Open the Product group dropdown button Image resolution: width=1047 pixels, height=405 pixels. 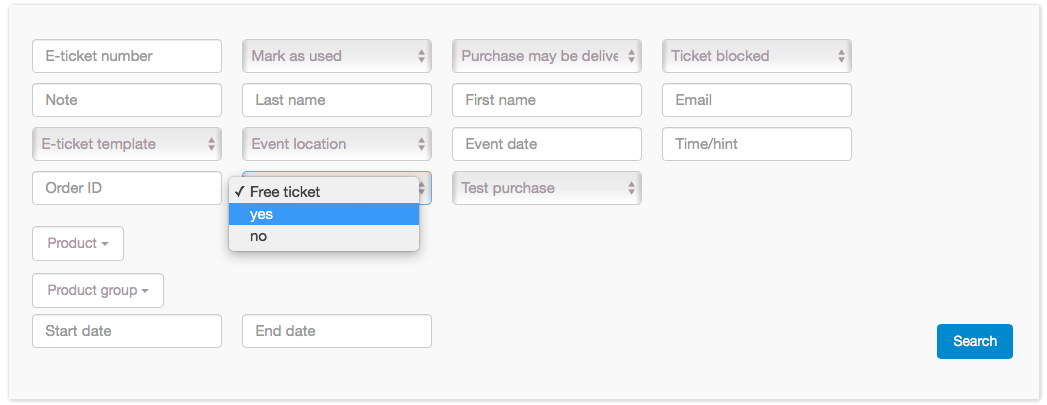tap(98, 290)
